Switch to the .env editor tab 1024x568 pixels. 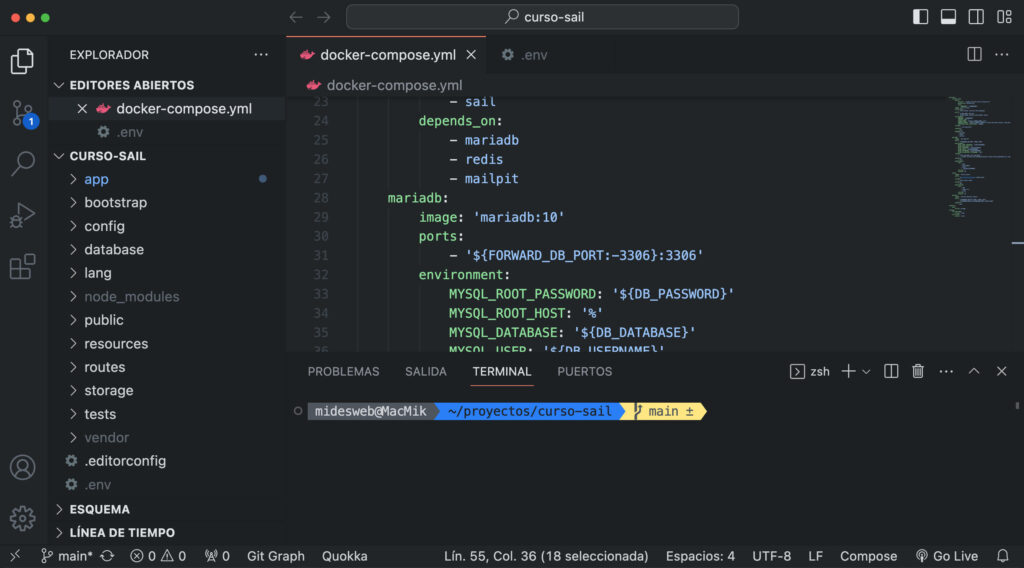click(536, 55)
